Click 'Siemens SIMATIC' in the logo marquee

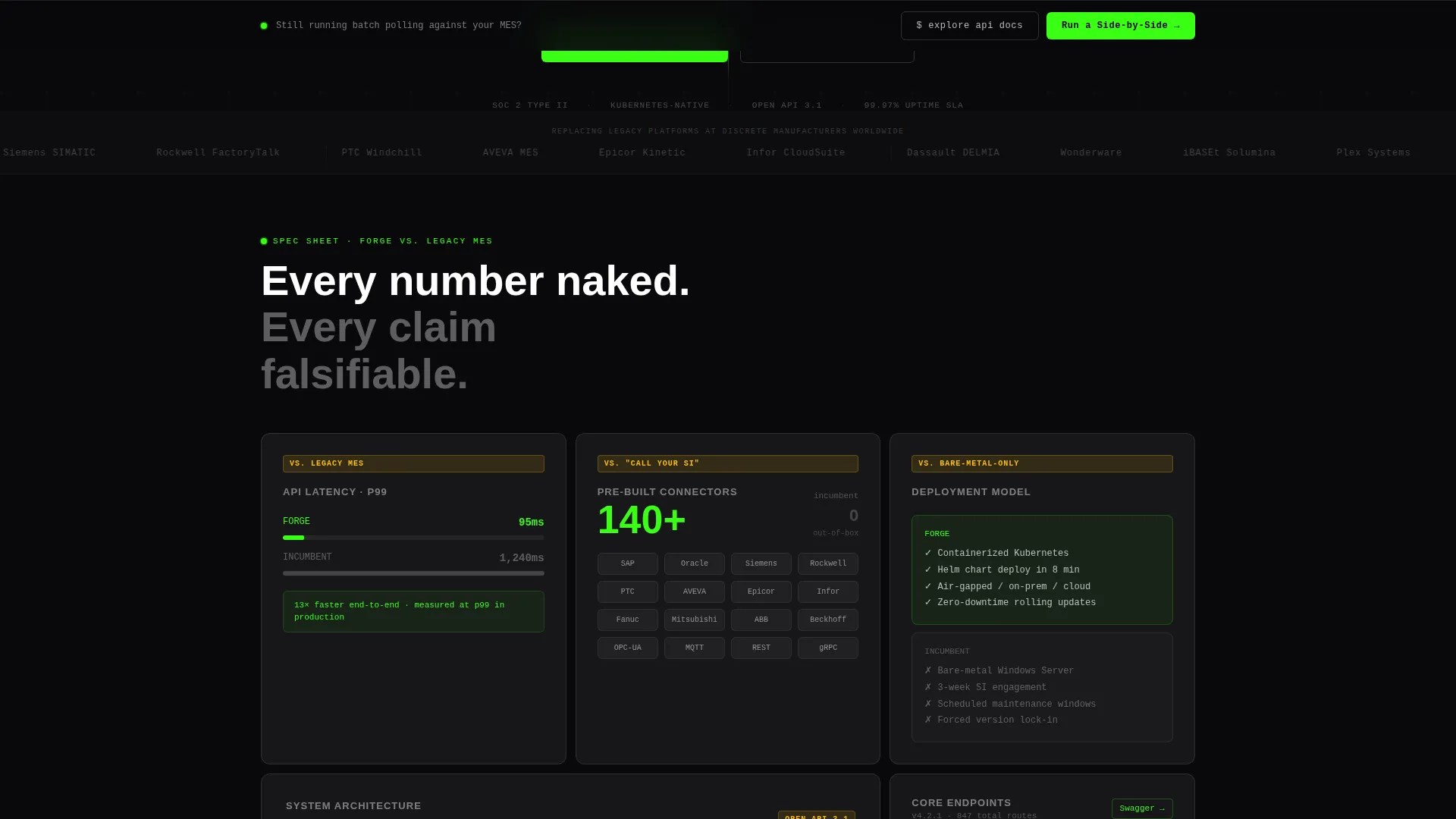[49, 152]
